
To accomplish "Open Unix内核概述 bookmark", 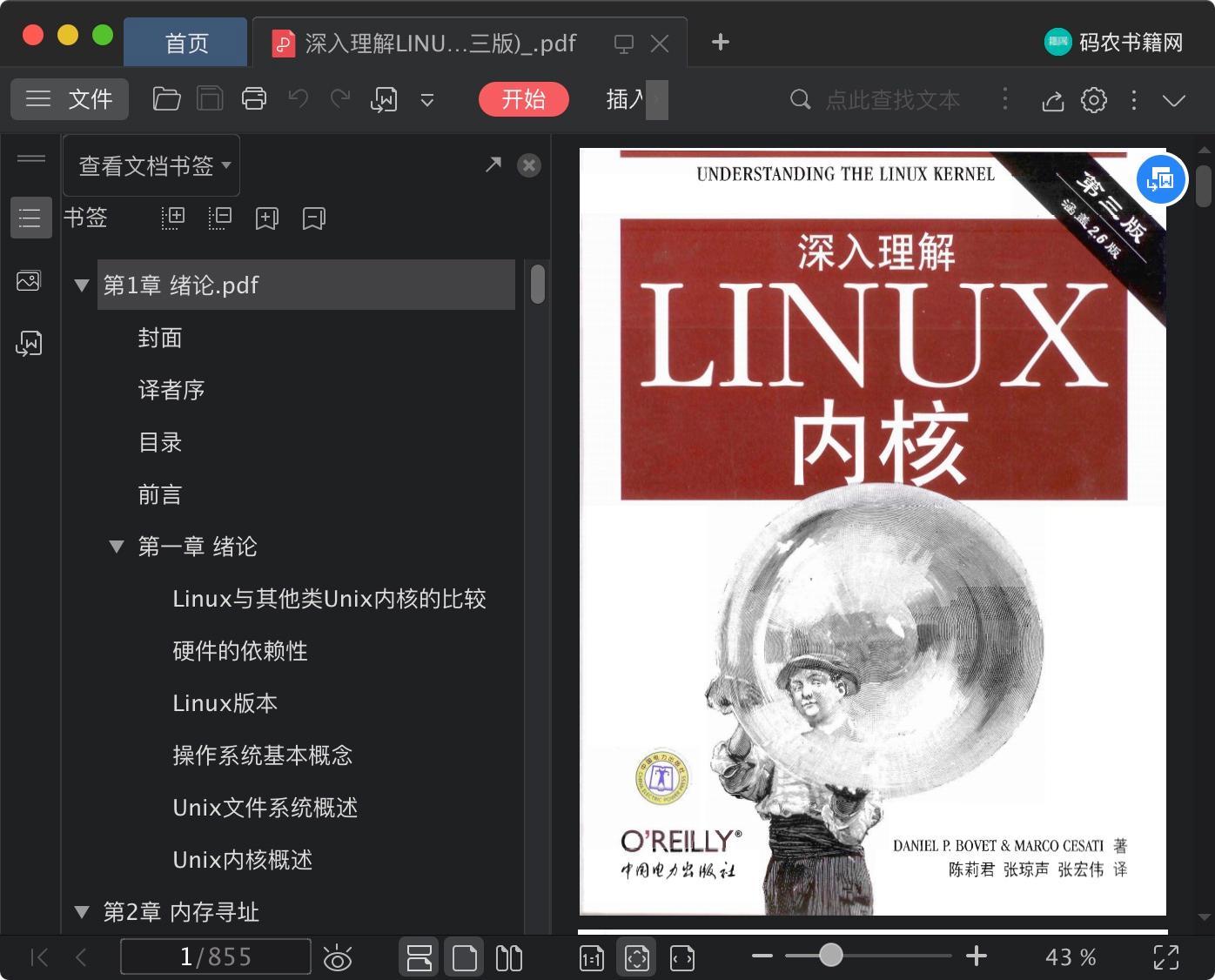I will coord(242,860).
